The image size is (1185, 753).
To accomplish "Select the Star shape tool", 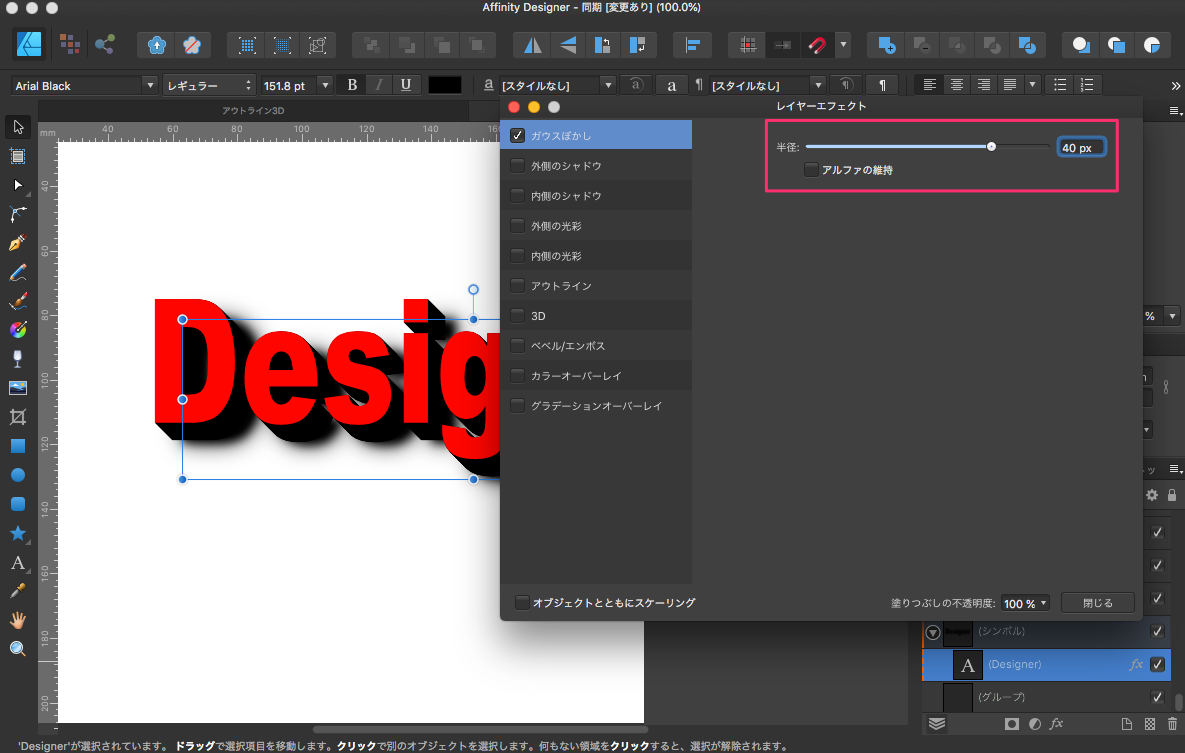I will click(18, 533).
